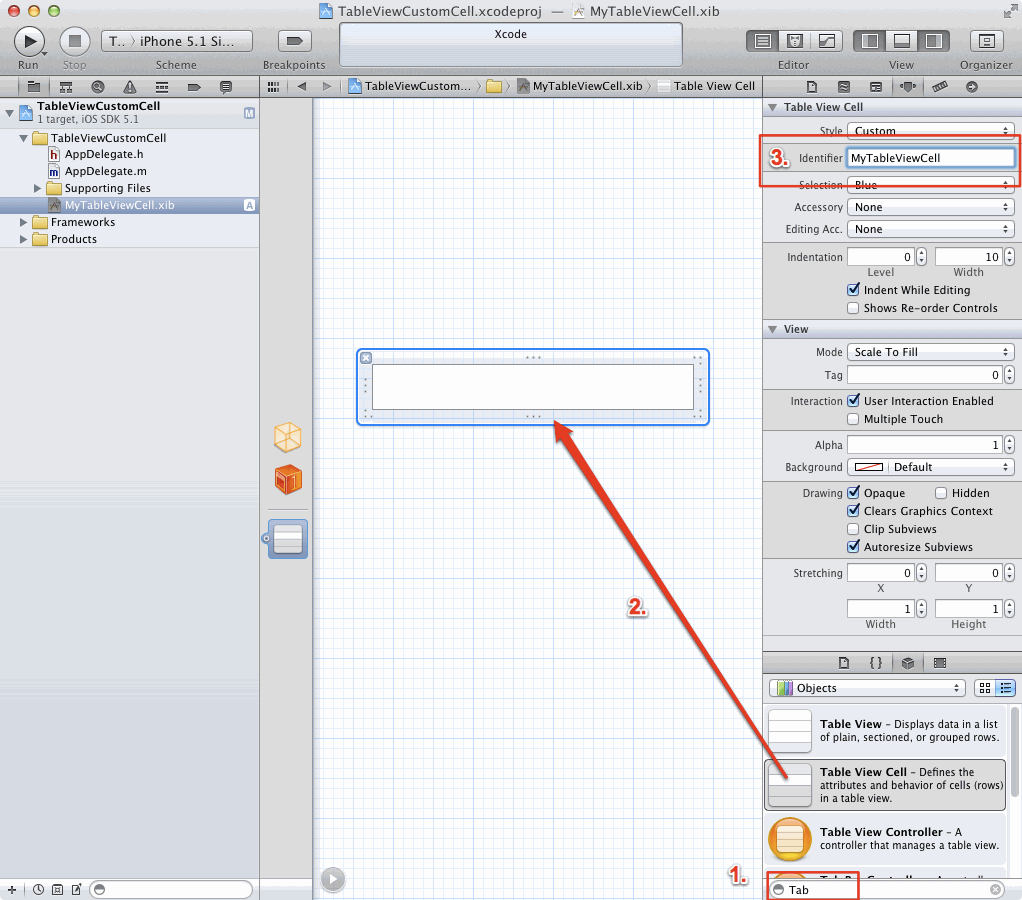This screenshot has width=1022, height=900.
Task: Open the Style dropdown set to Custom
Action: pos(930,131)
